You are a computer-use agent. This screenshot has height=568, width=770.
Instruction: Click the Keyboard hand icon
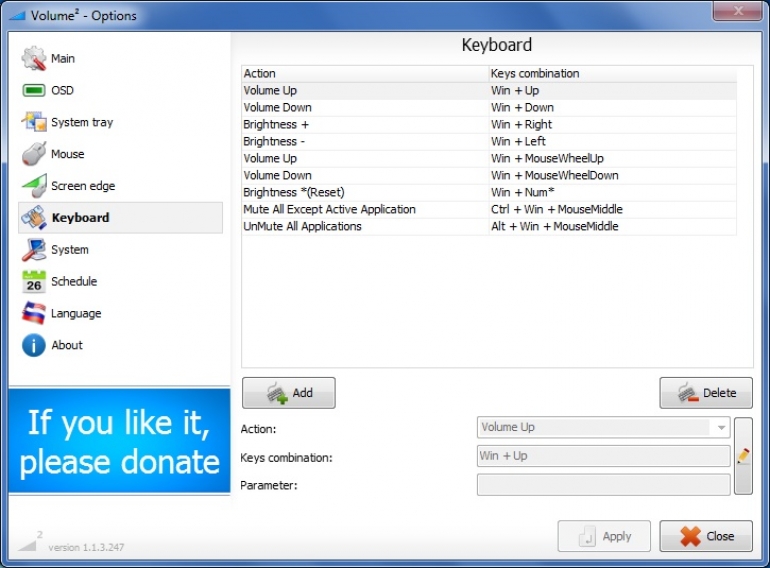tap(34, 217)
